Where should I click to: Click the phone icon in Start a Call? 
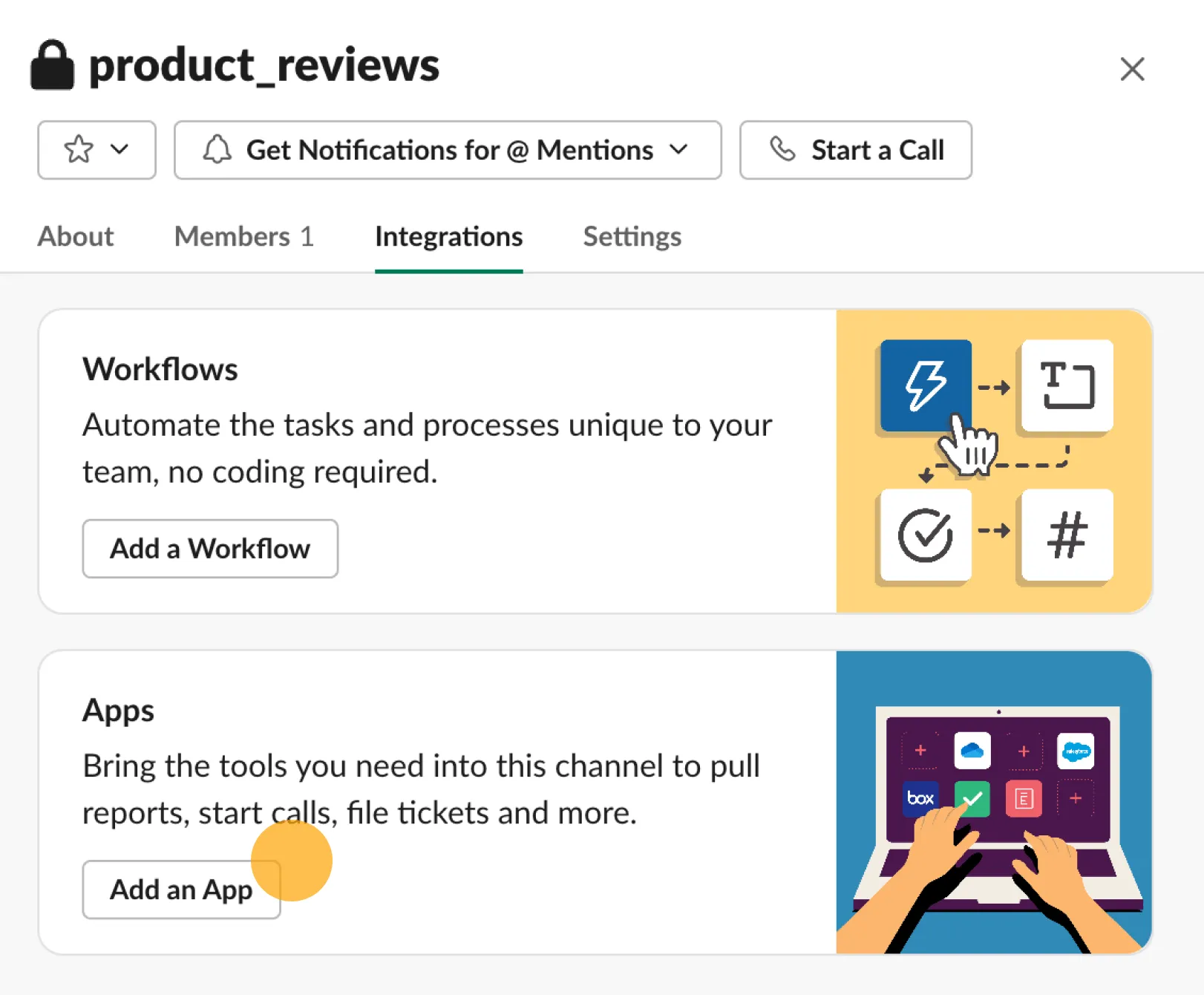[x=782, y=149]
